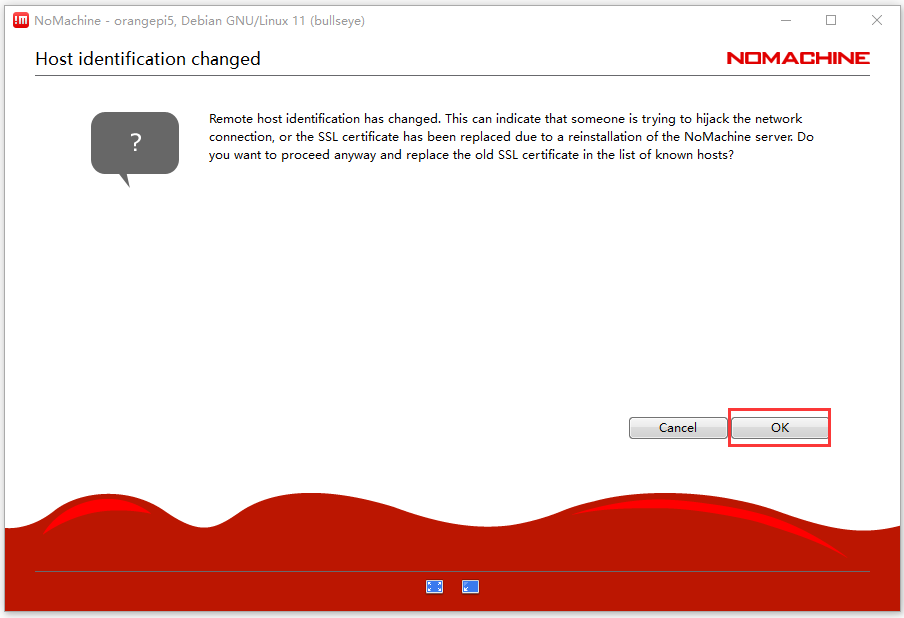Image resolution: width=904 pixels, height=618 pixels.
Task: Click the NoMachine app icon in title bar
Action: 20,20
